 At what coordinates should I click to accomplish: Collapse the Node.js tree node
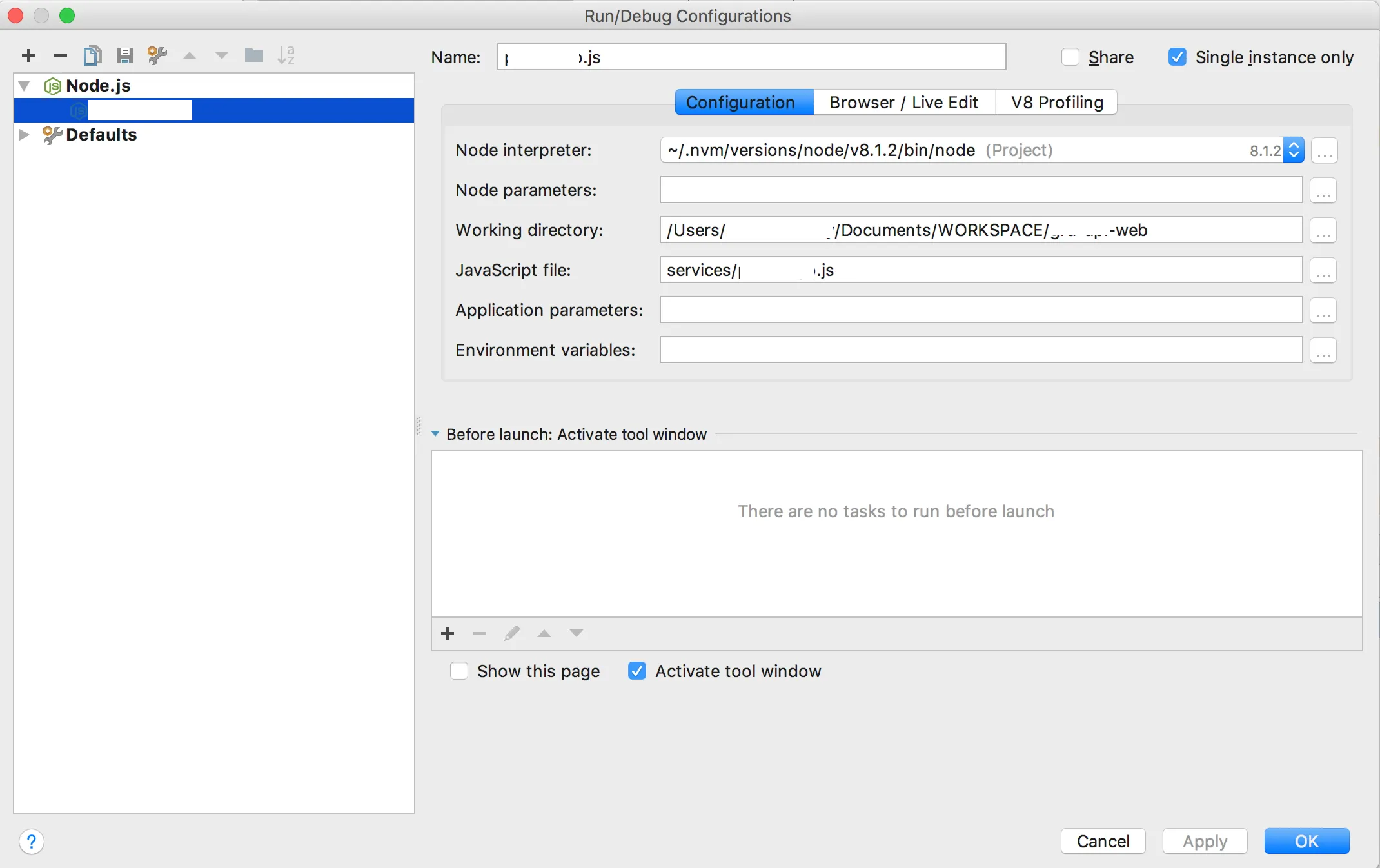25,86
